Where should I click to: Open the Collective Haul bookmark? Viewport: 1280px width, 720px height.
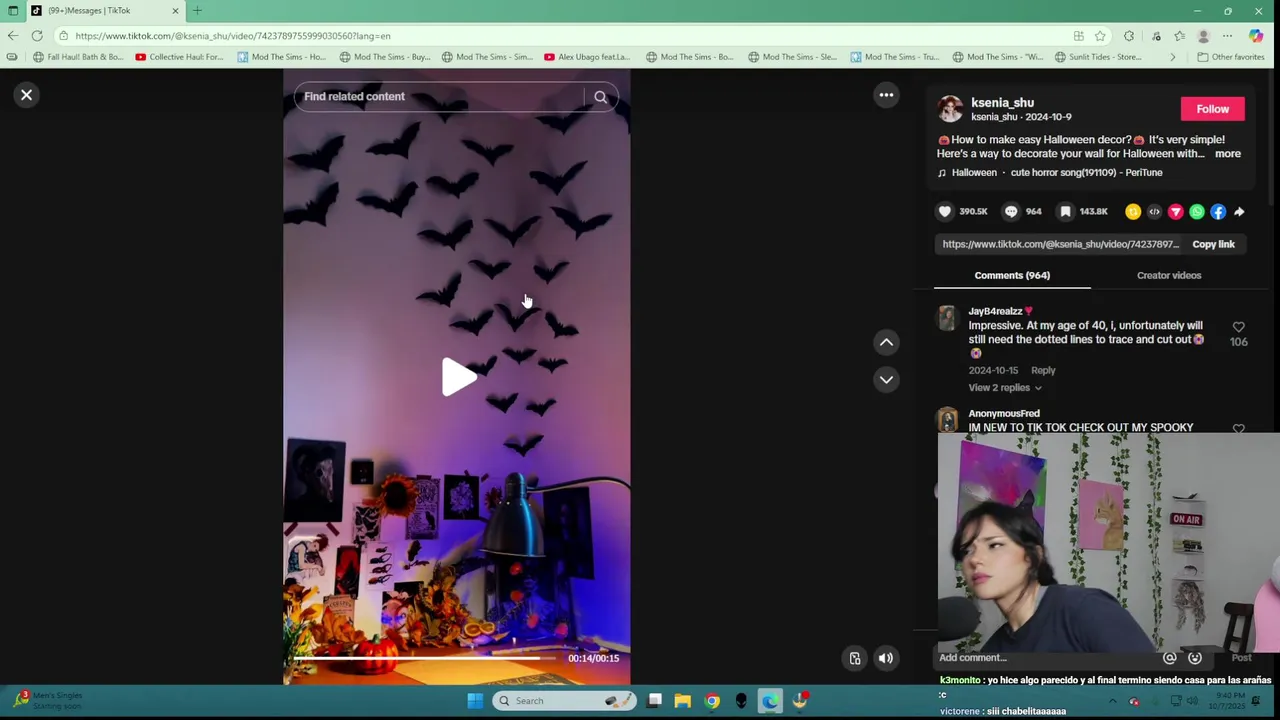pyautogui.click(x=180, y=57)
